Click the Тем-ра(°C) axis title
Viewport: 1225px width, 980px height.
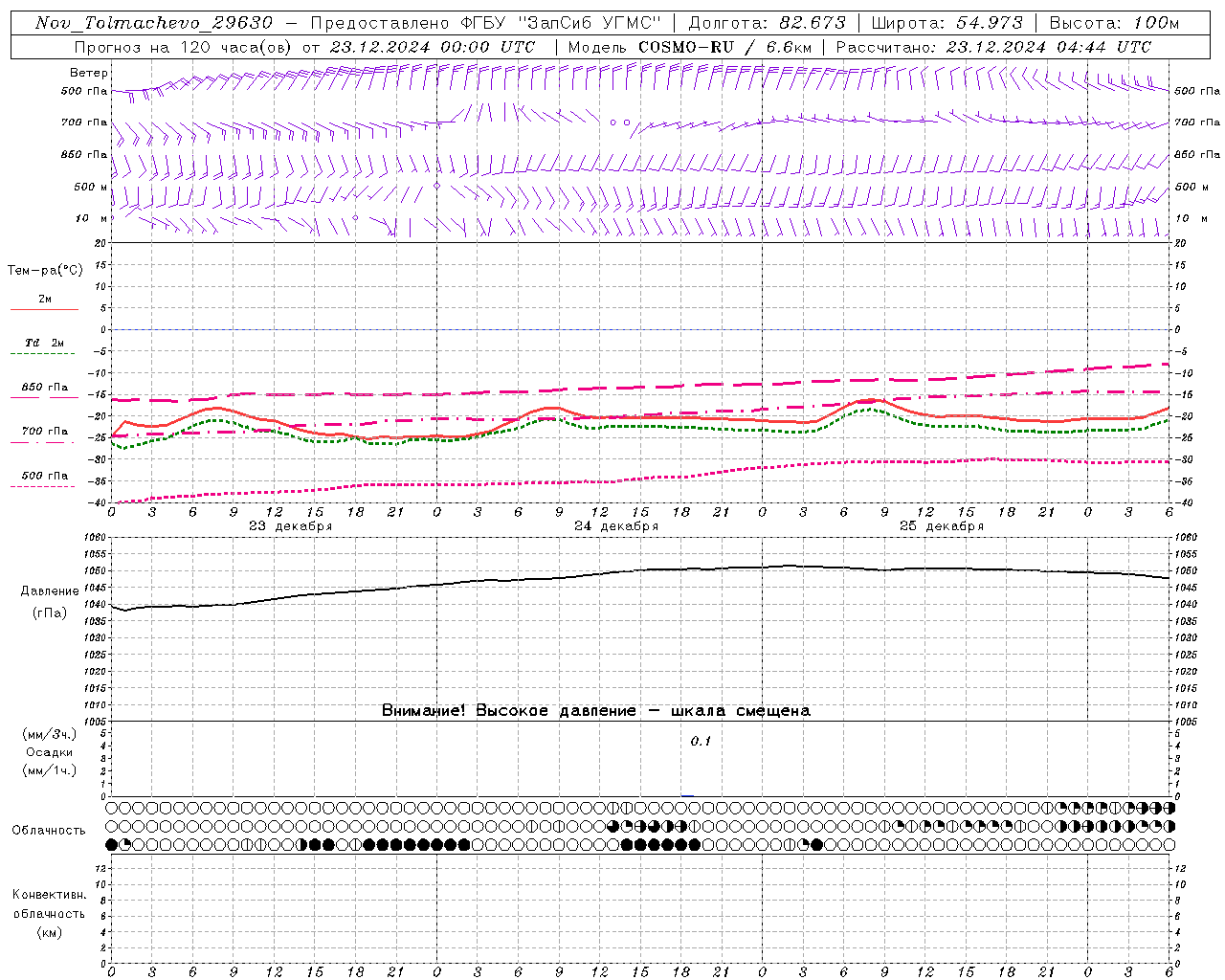[x=45, y=271]
